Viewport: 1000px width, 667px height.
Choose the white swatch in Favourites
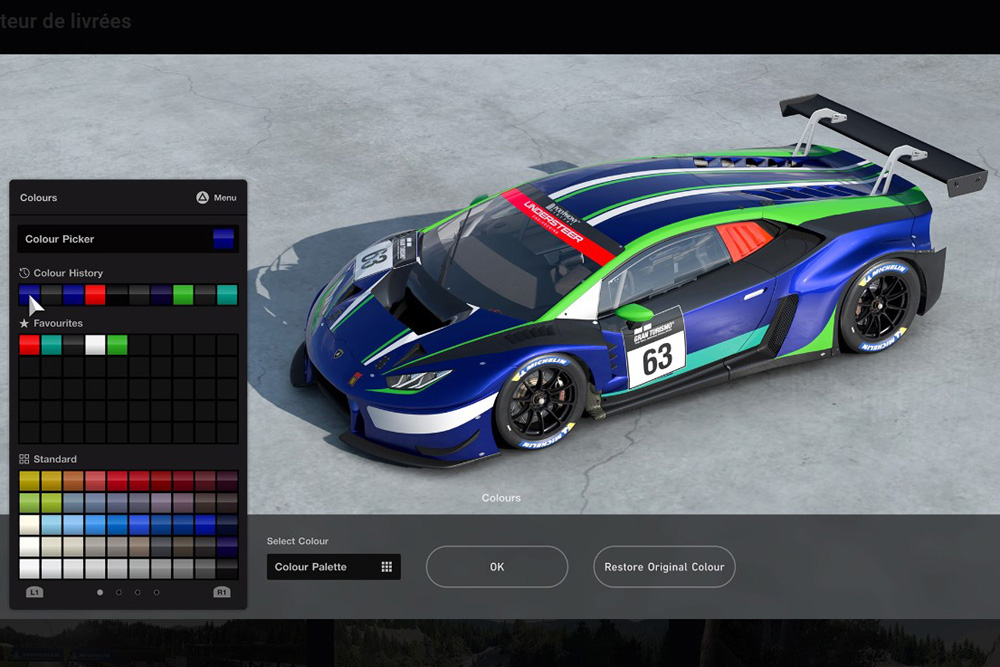[x=95, y=345]
